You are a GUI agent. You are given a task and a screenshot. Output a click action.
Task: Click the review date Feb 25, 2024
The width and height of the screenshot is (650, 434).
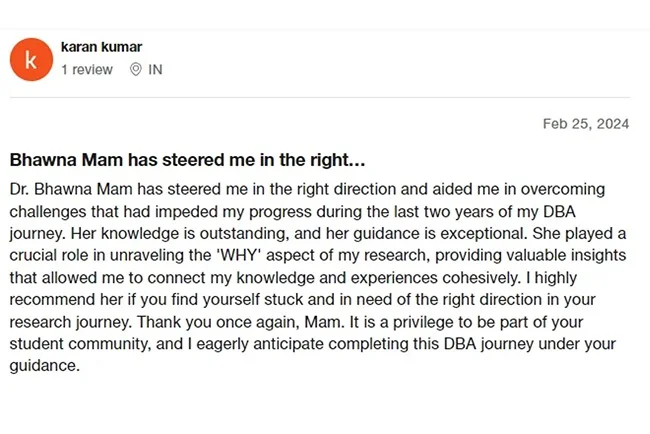click(586, 124)
